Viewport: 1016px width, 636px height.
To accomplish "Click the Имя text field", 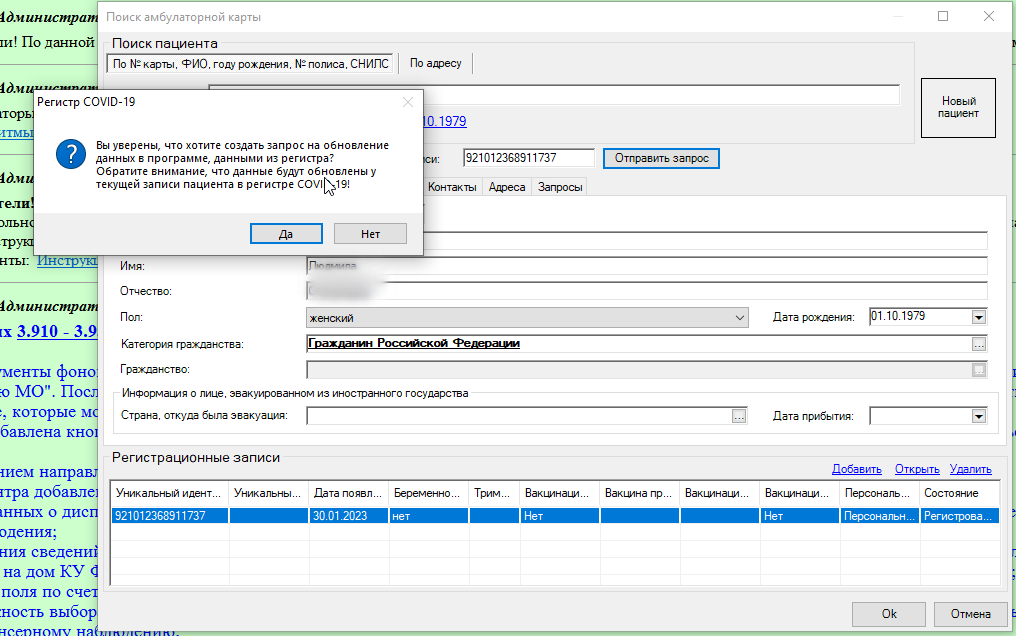I will pyautogui.click(x=647, y=266).
